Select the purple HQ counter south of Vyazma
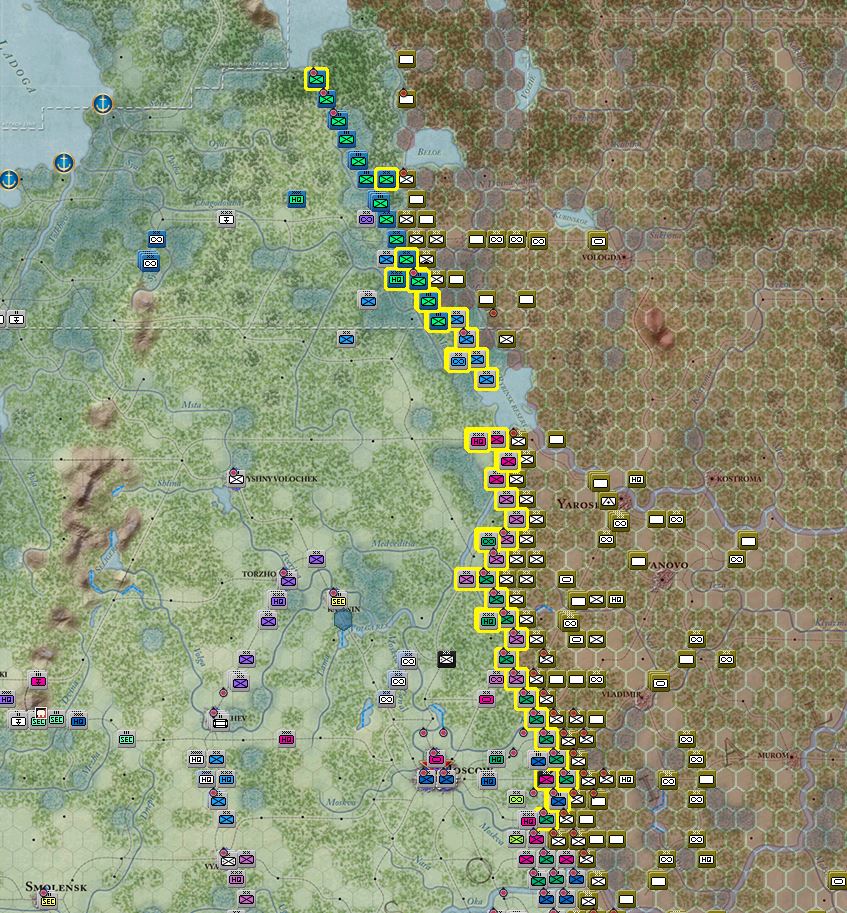Screen dimensions: 847x913 236,879
